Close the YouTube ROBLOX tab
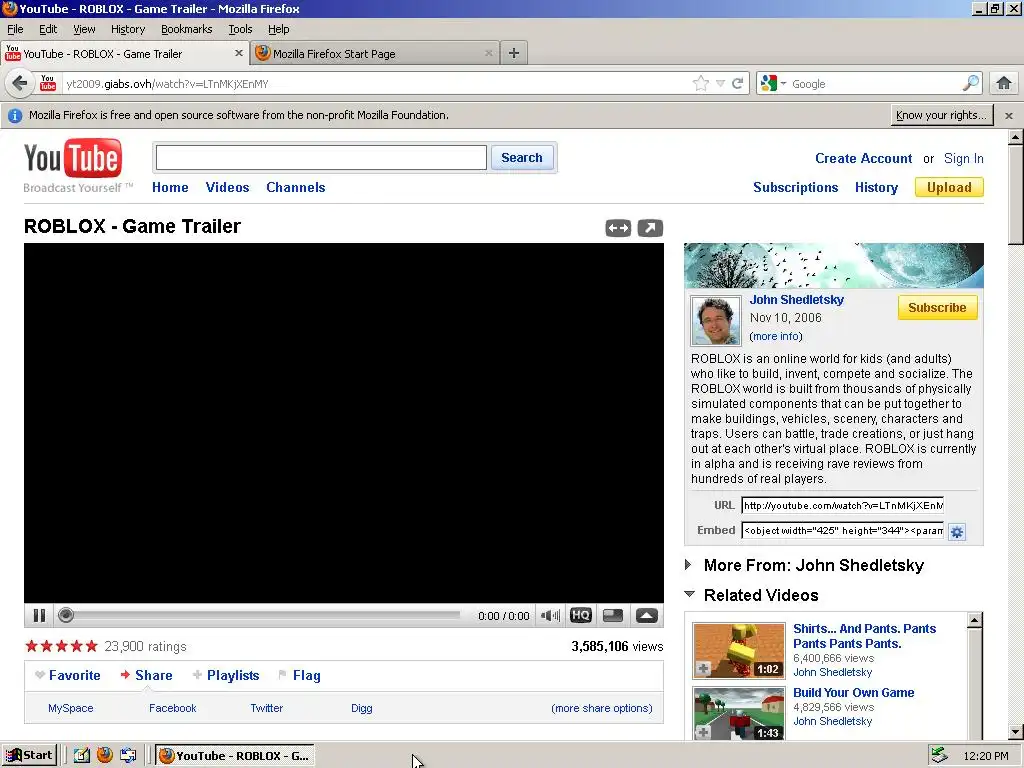The height and width of the screenshot is (768, 1024). [x=238, y=54]
